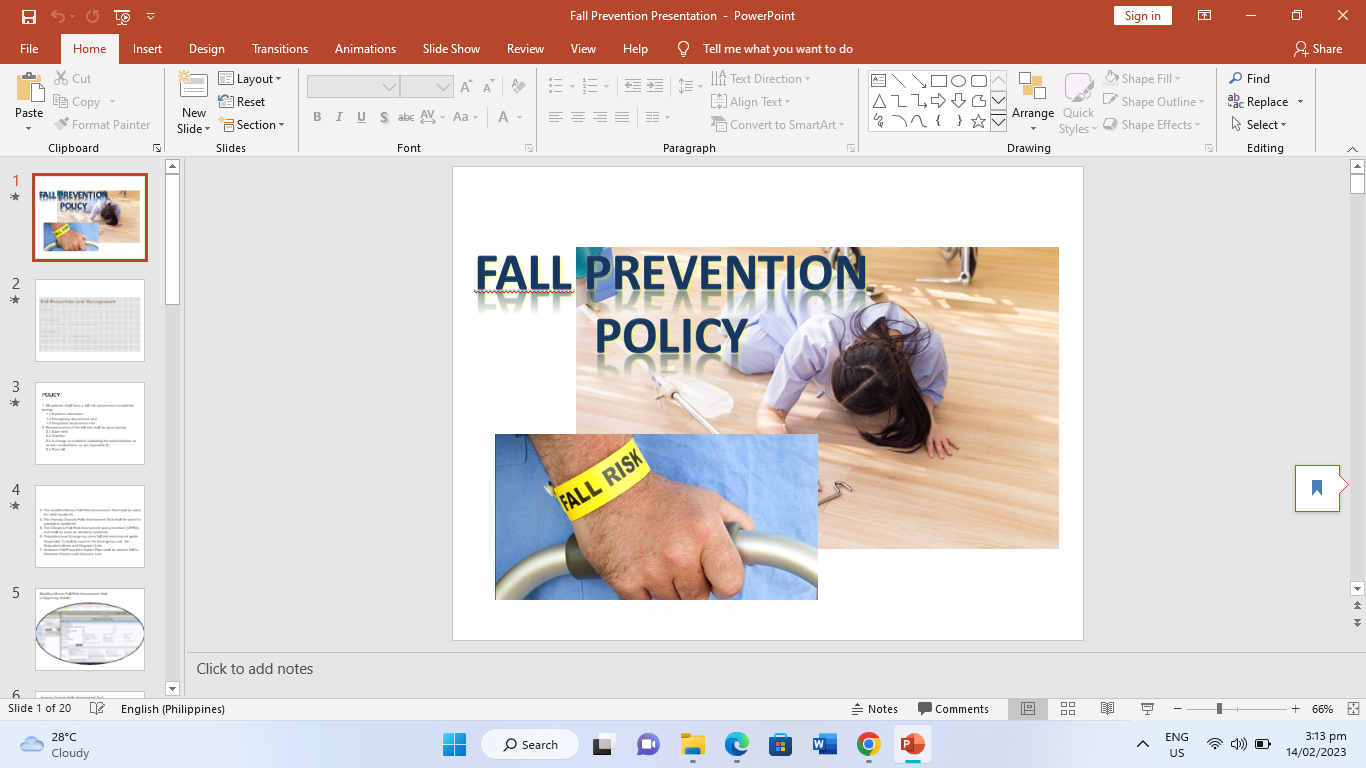Open the Select dropdown in Editing
Image resolution: width=1366 pixels, height=768 pixels.
(1258, 125)
